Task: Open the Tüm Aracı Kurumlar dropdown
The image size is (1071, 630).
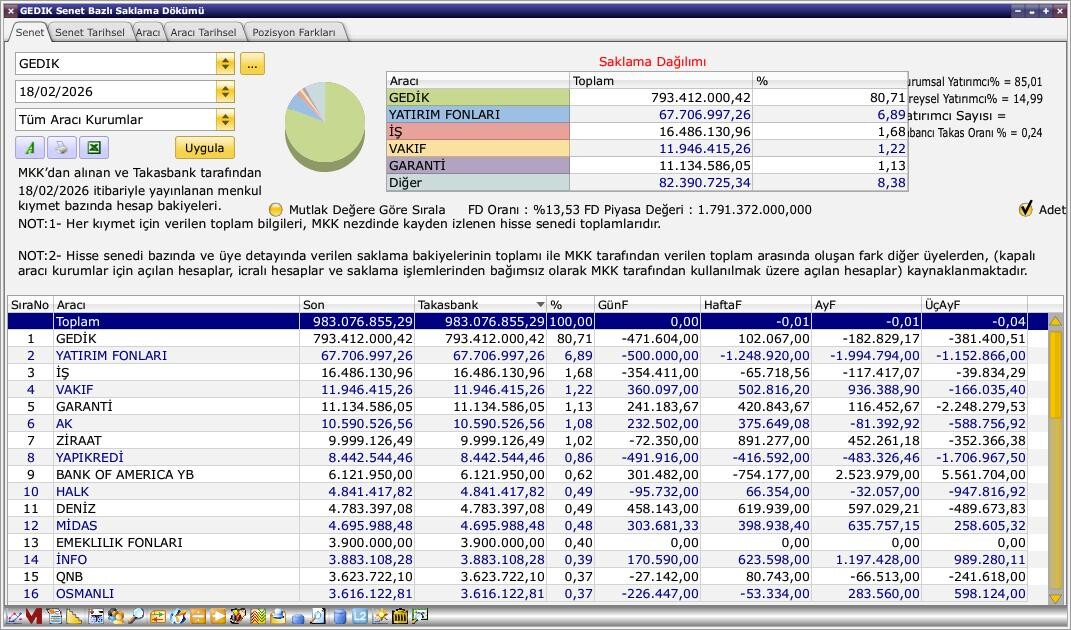Action: coord(225,120)
